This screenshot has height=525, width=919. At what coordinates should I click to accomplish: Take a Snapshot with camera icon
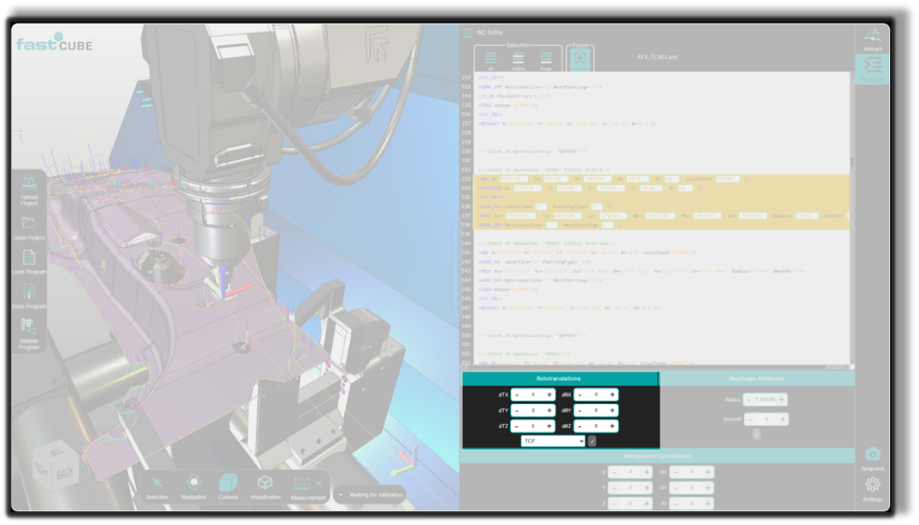click(x=872, y=455)
